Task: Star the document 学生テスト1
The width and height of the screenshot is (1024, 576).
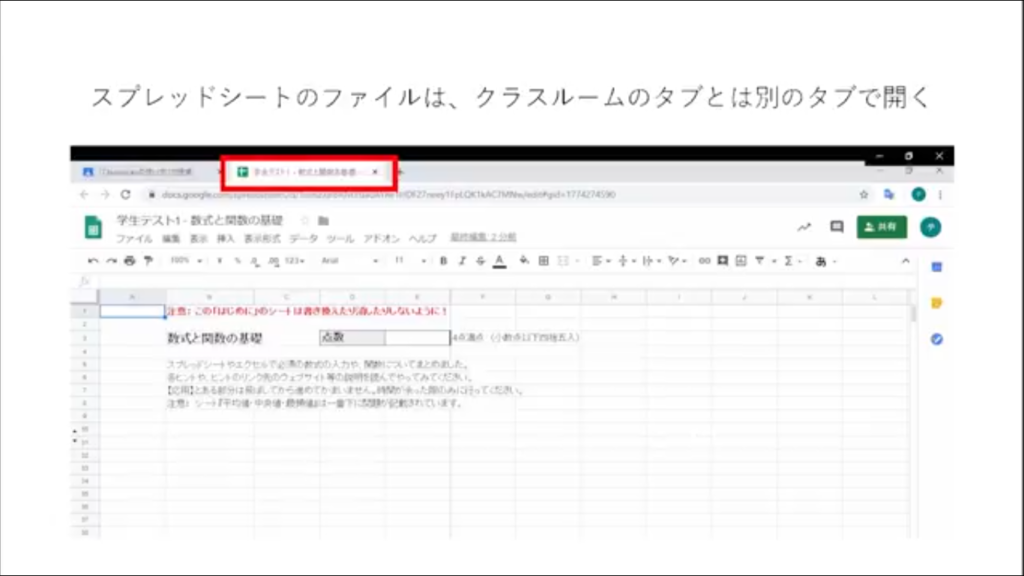Action: (x=304, y=221)
